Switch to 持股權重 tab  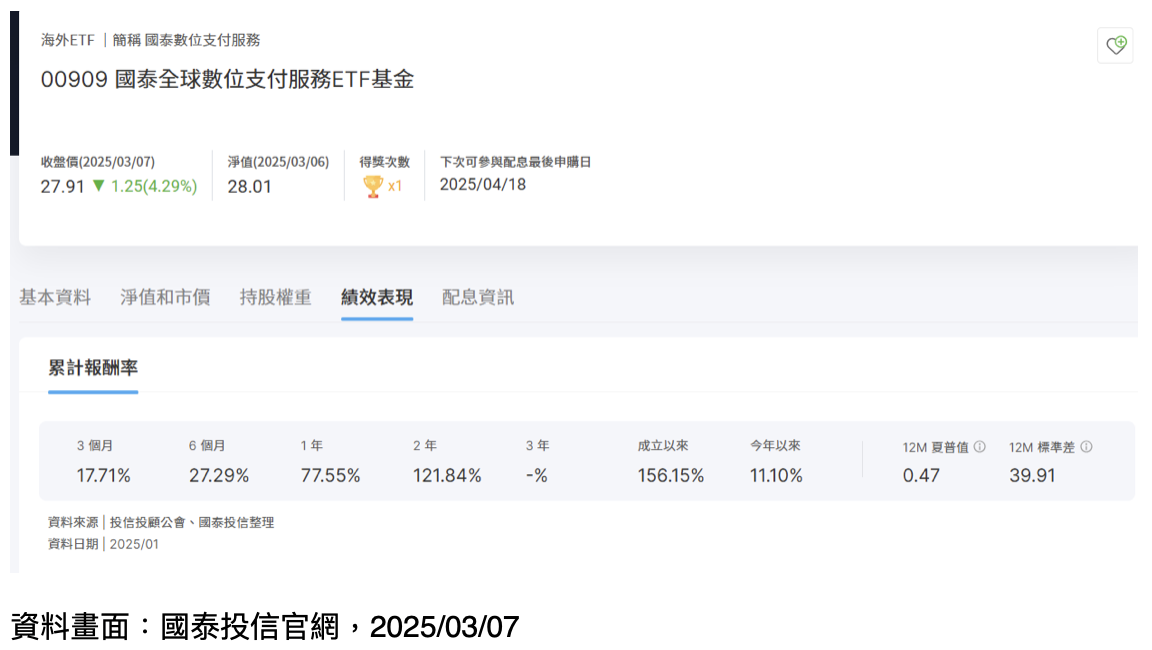point(276,297)
